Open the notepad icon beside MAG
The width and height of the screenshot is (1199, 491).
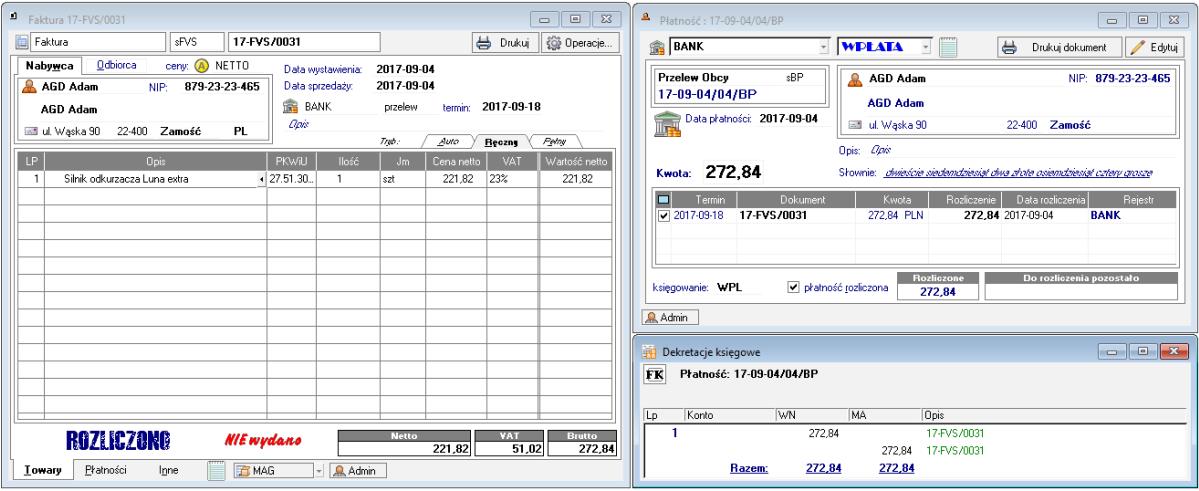216,470
